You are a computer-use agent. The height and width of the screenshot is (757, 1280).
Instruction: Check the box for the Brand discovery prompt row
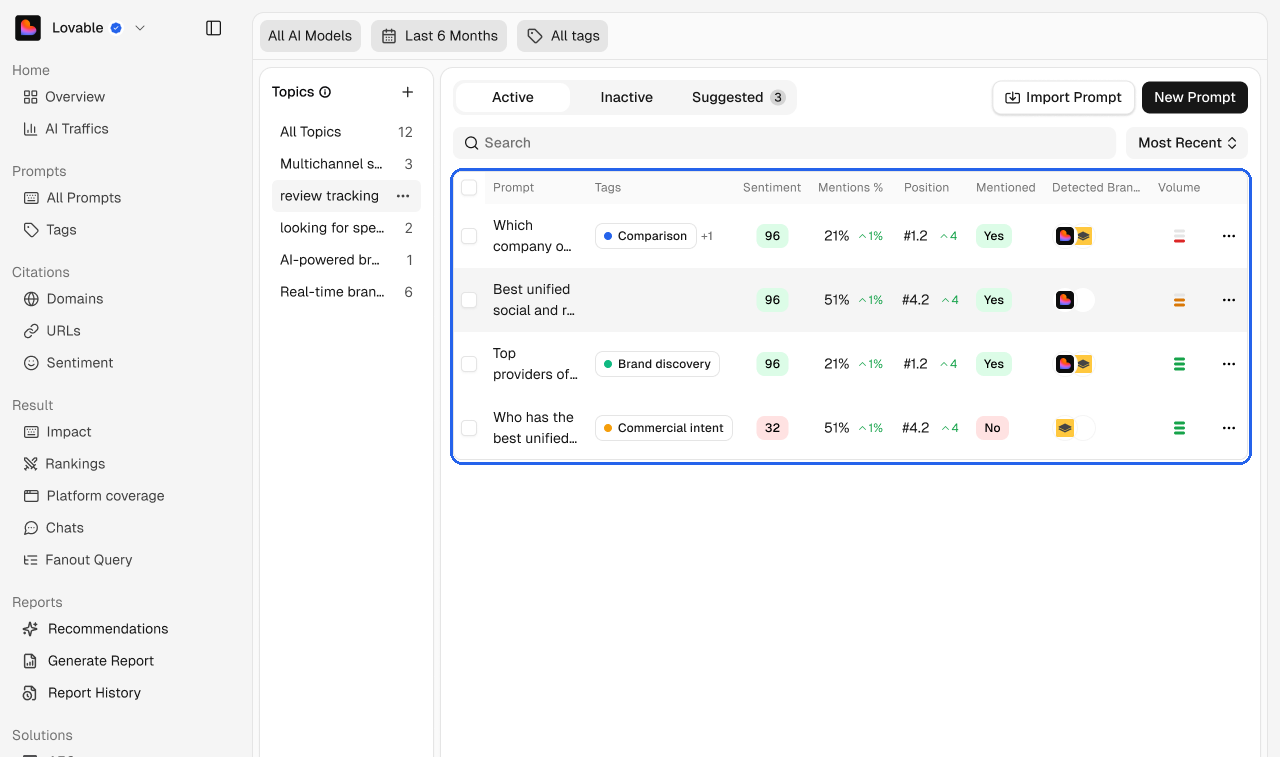tap(469, 364)
